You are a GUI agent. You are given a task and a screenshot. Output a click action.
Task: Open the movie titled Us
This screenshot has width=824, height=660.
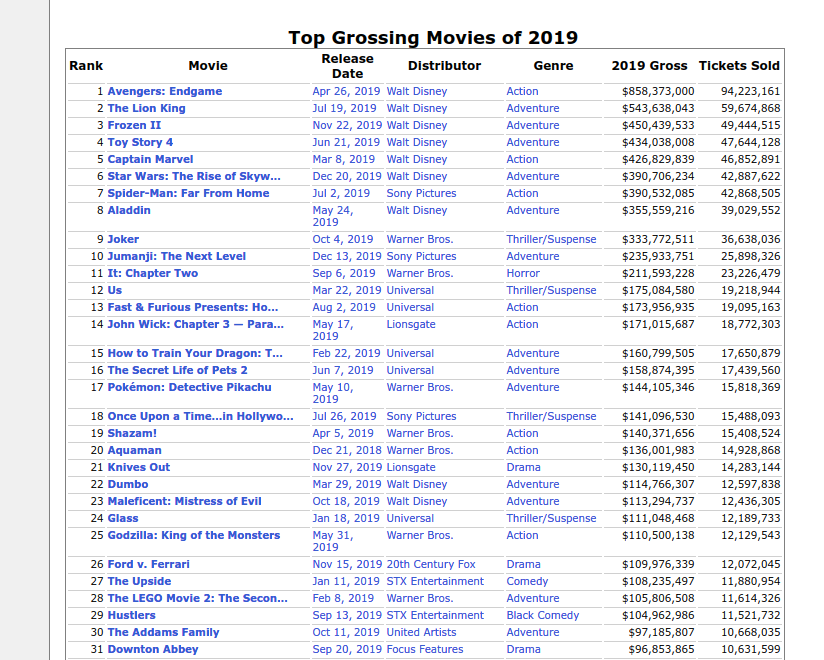click(115, 290)
